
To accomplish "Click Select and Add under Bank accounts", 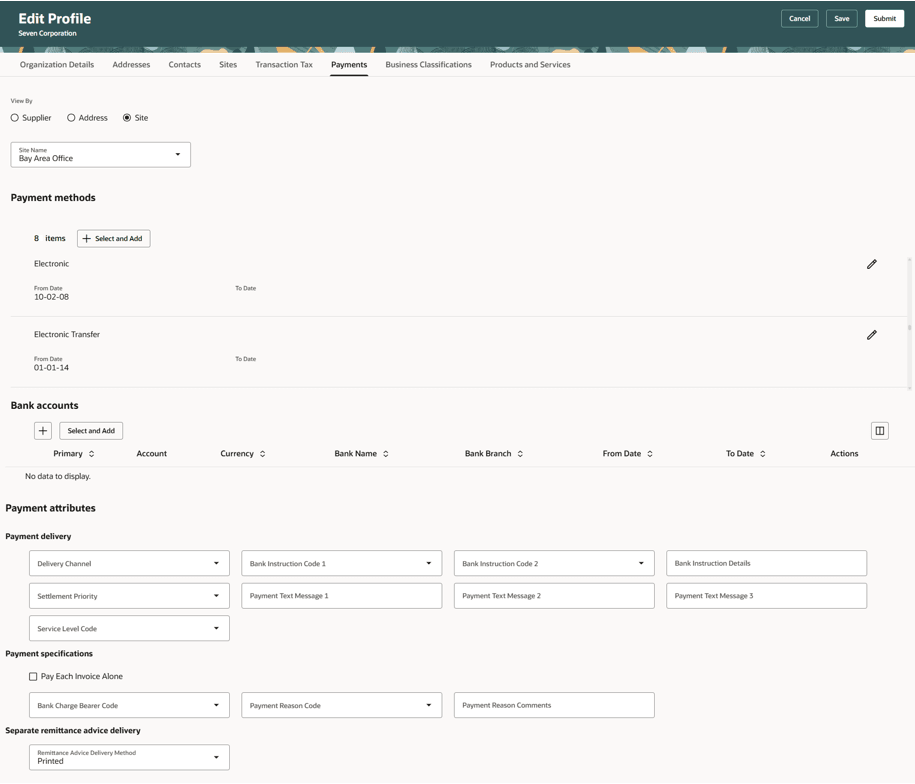I will (90, 430).
